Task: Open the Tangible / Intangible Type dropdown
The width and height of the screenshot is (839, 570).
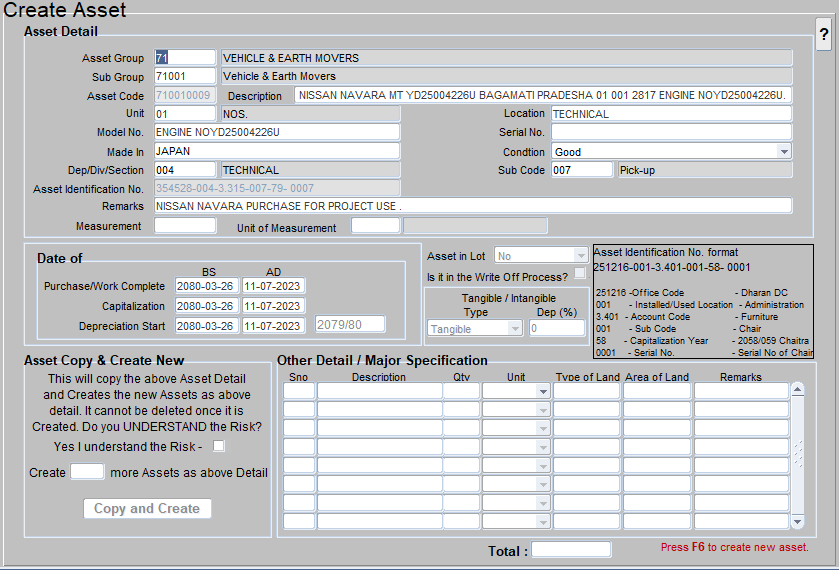Action: (515, 329)
